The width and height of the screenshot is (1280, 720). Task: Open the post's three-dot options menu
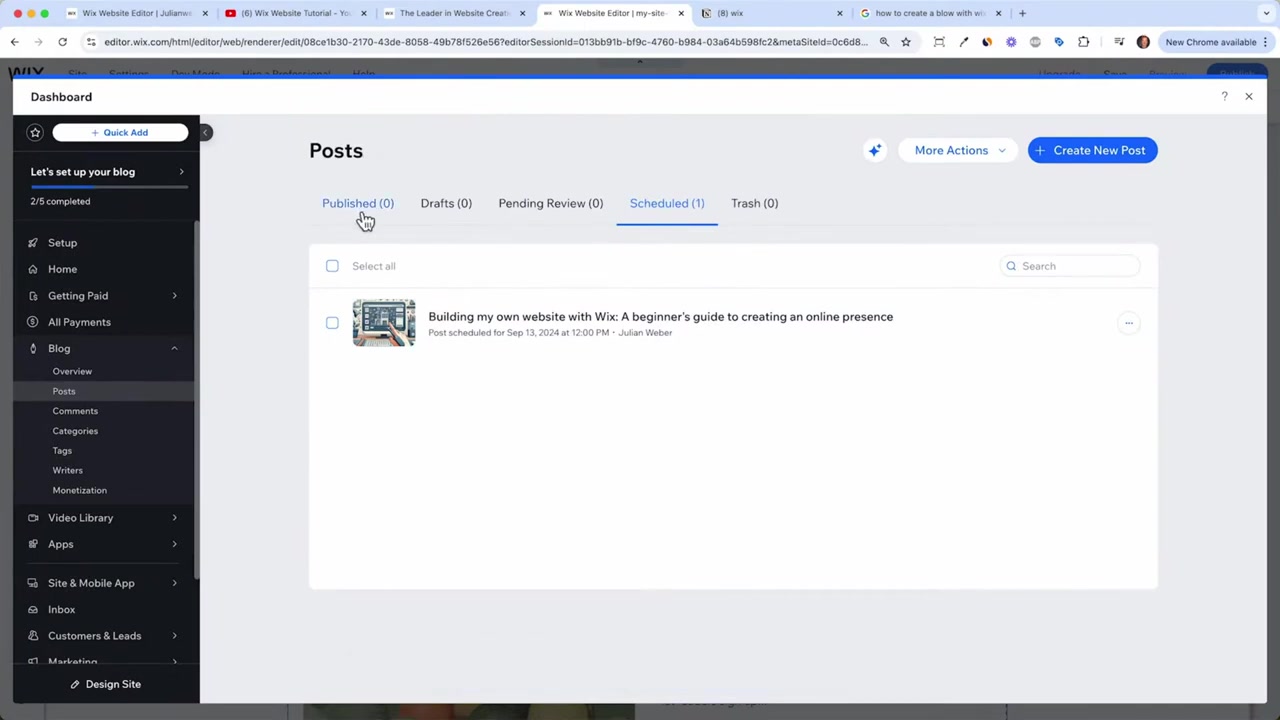1129,323
